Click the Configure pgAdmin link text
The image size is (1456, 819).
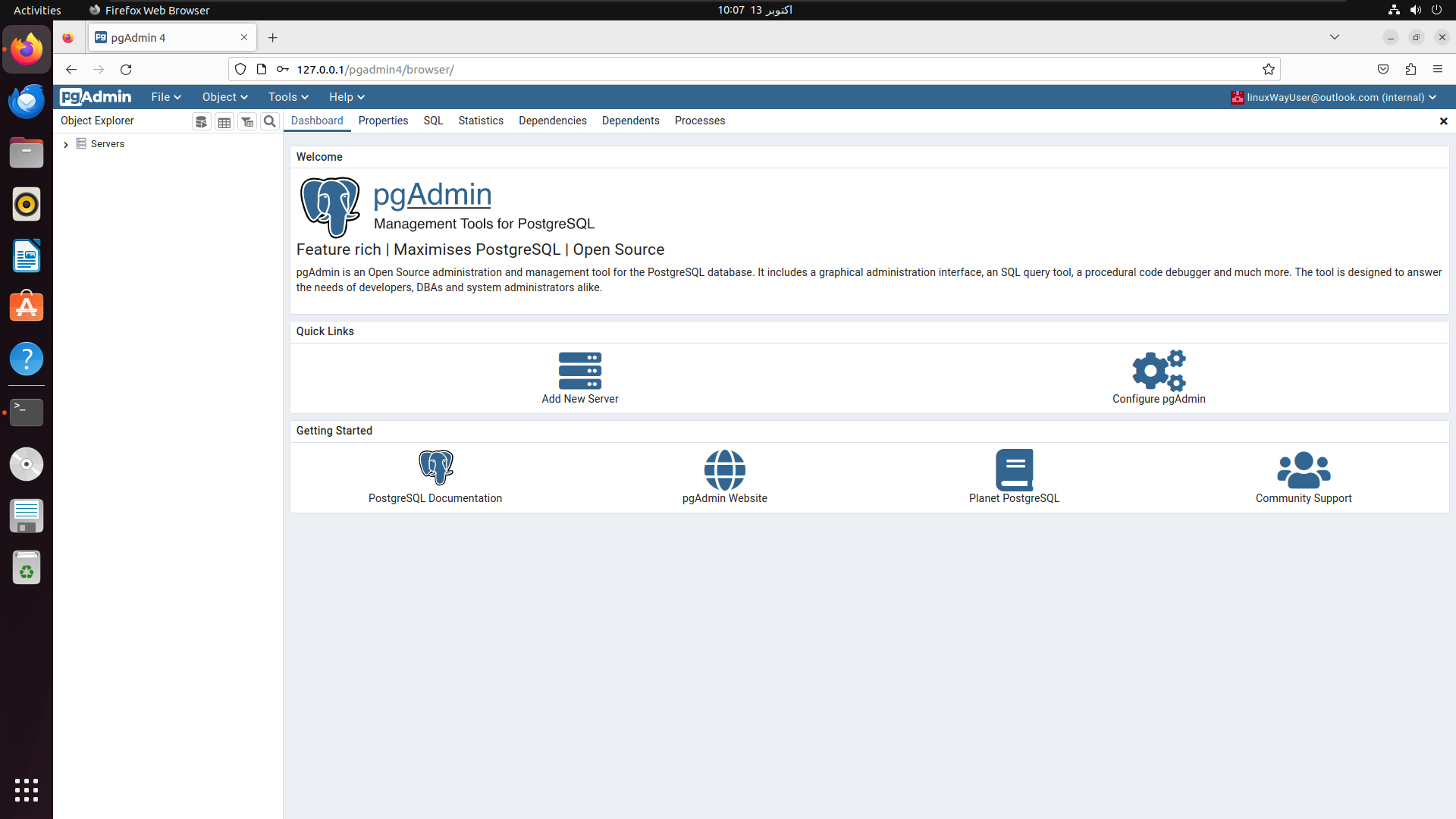point(1159,399)
